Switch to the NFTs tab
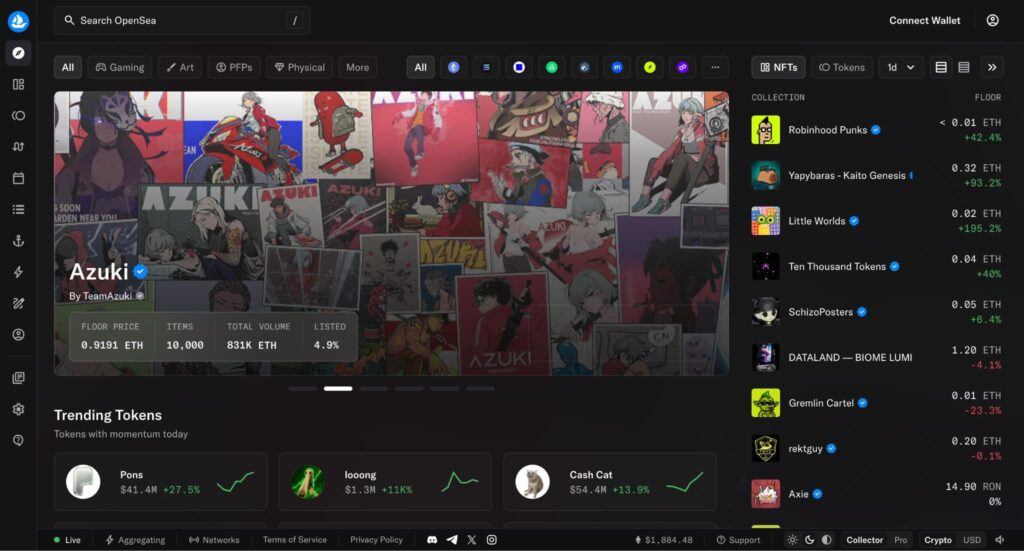1024x551 pixels. pos(778,67)
